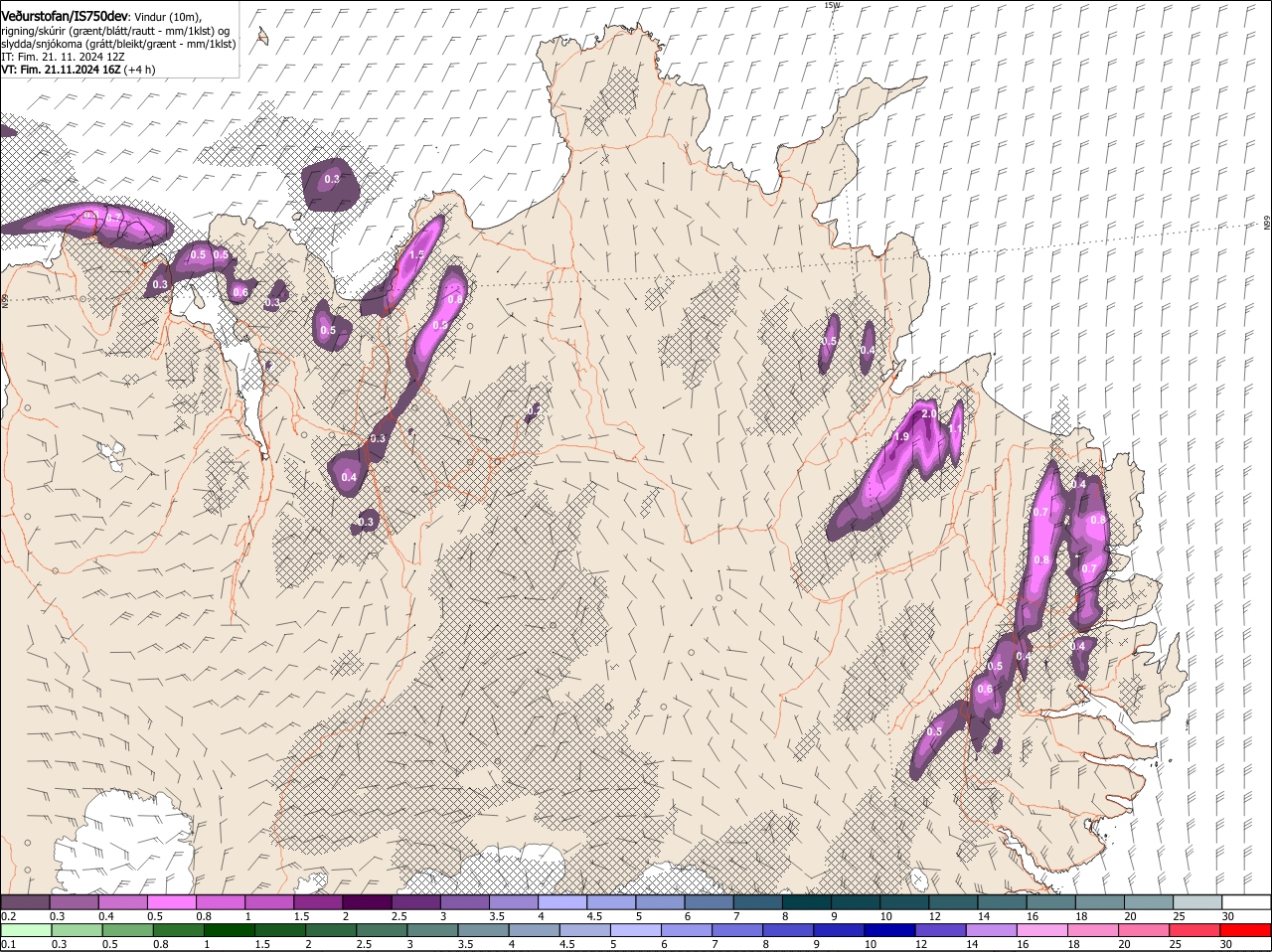Click the 20 swatch in lower legend row
This screenshot has width=1272, height=952.
pyautogui.click(x=1144, y=930)
